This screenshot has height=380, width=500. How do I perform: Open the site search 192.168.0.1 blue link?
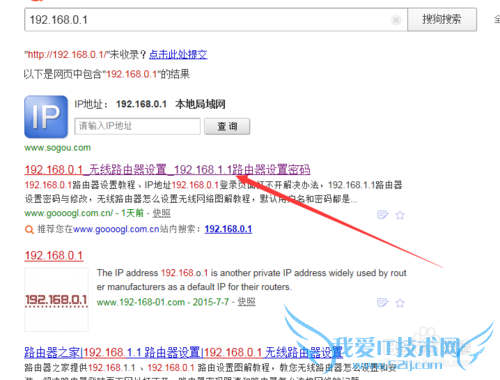228,229
